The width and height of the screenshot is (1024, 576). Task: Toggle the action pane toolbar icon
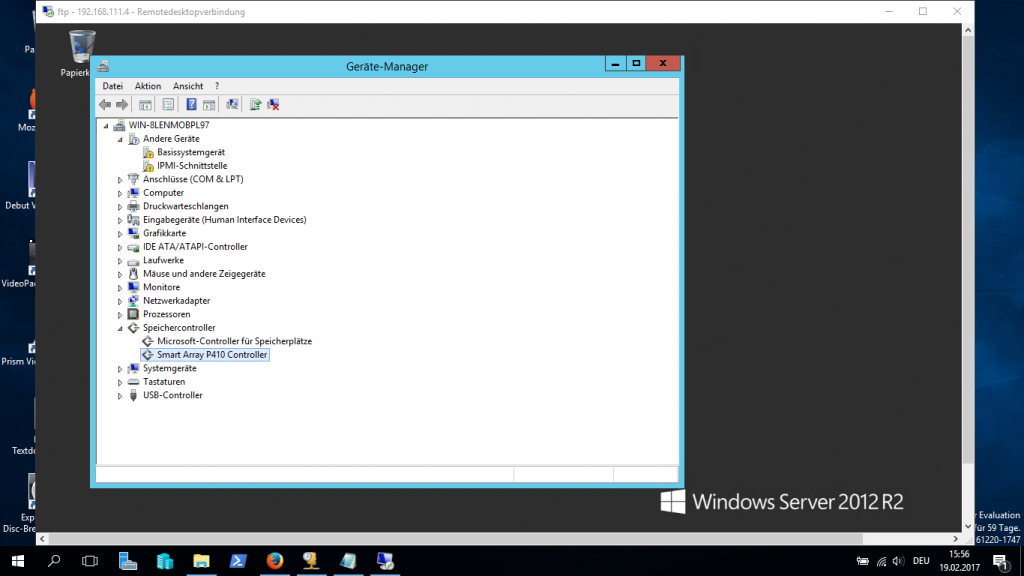tap(209, 104)
